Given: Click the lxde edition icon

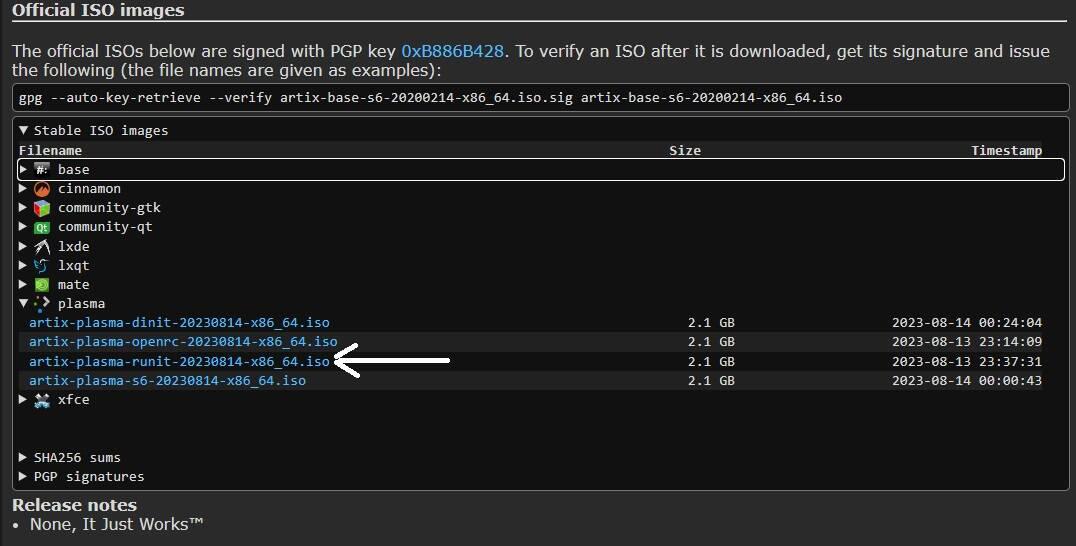Looking at the screenshot, I should pyautogui.click(x=42, y=246).
